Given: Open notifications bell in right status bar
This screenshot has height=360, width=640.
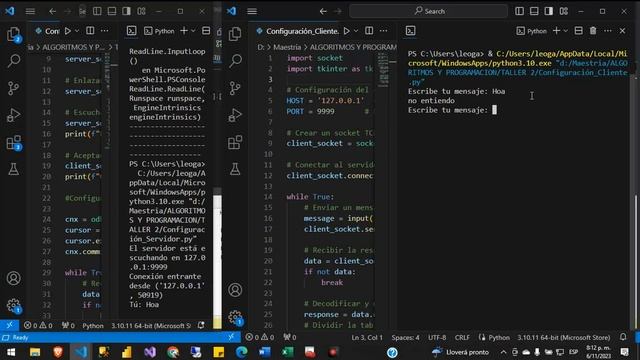Looking at the screenshot, I should [x=623, y=337].
